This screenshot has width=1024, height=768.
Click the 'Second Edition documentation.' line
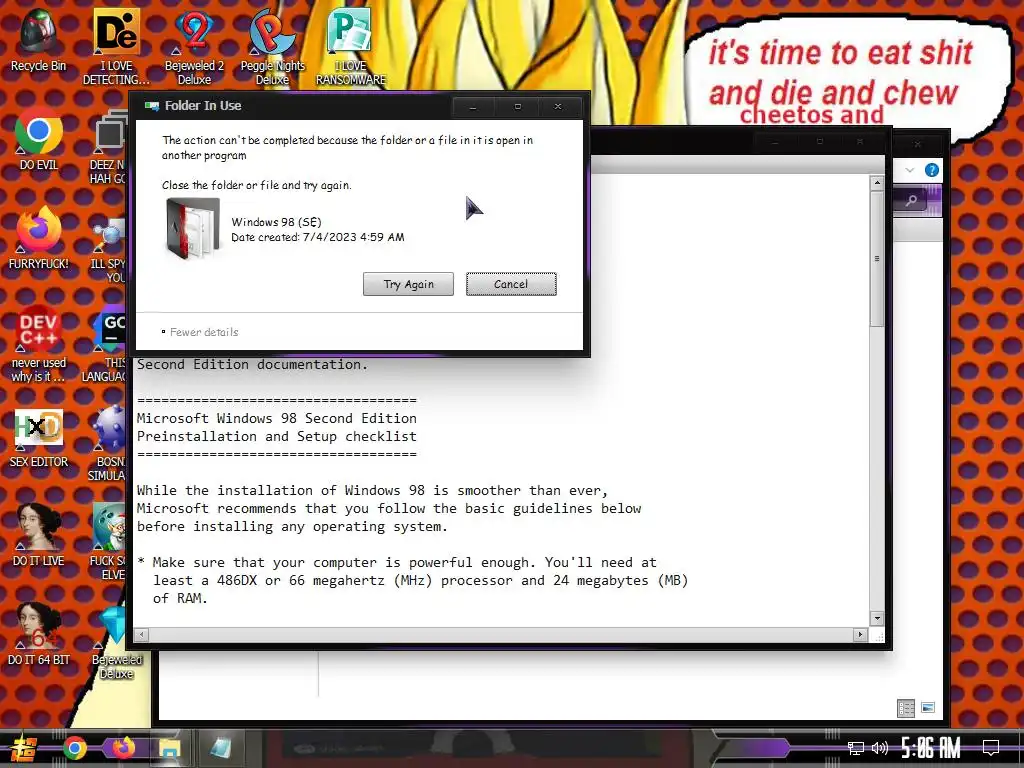(252, 364)
